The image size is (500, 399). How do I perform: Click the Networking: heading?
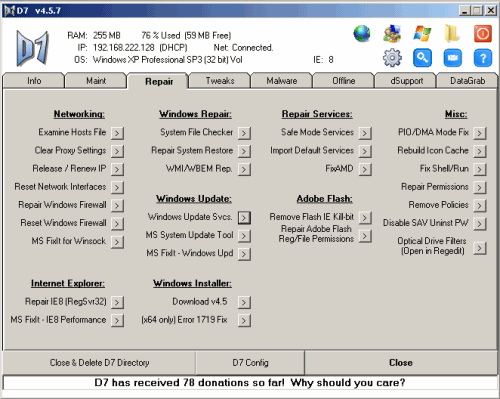tap(79, 114)
